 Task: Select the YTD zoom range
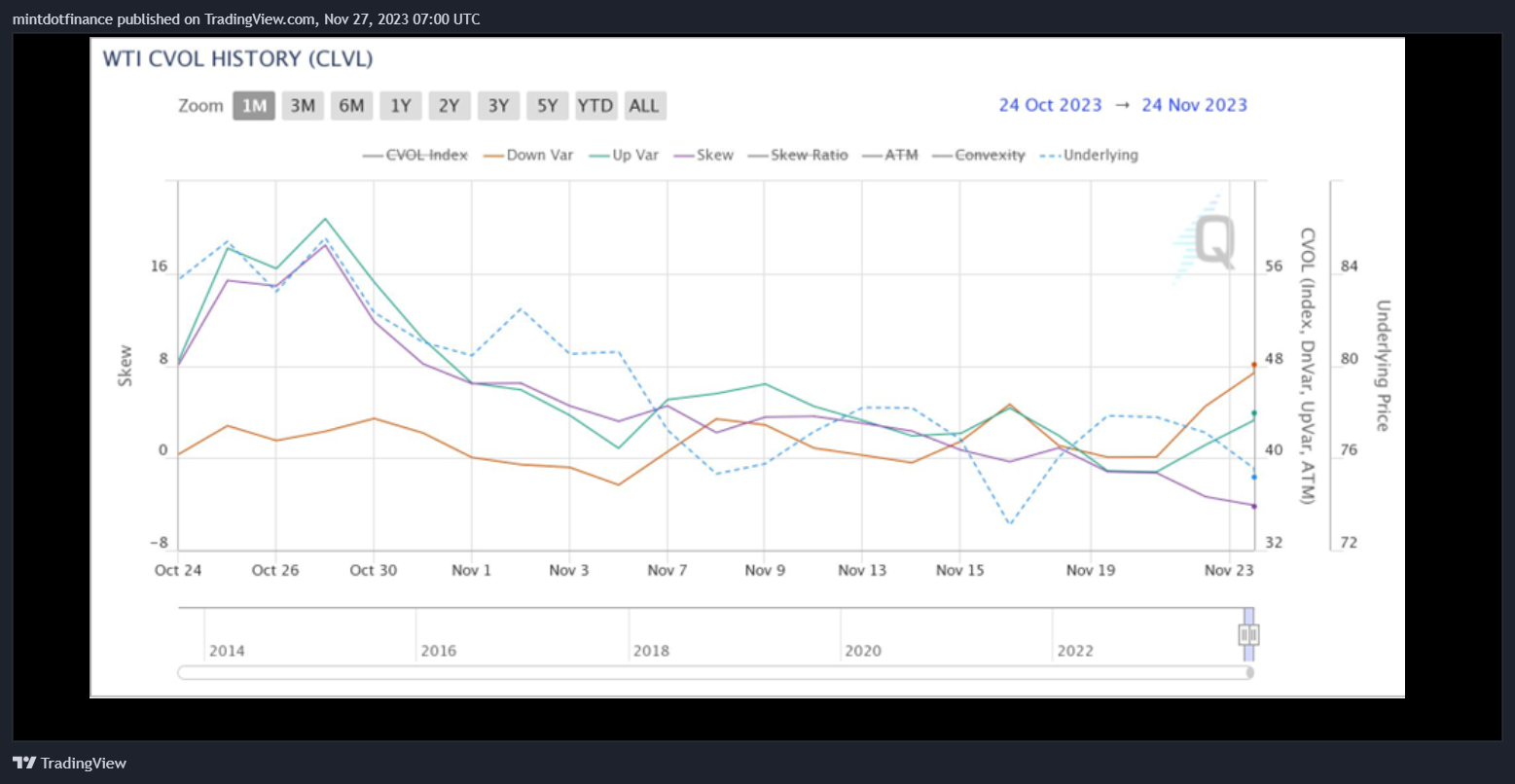(595, 106)
